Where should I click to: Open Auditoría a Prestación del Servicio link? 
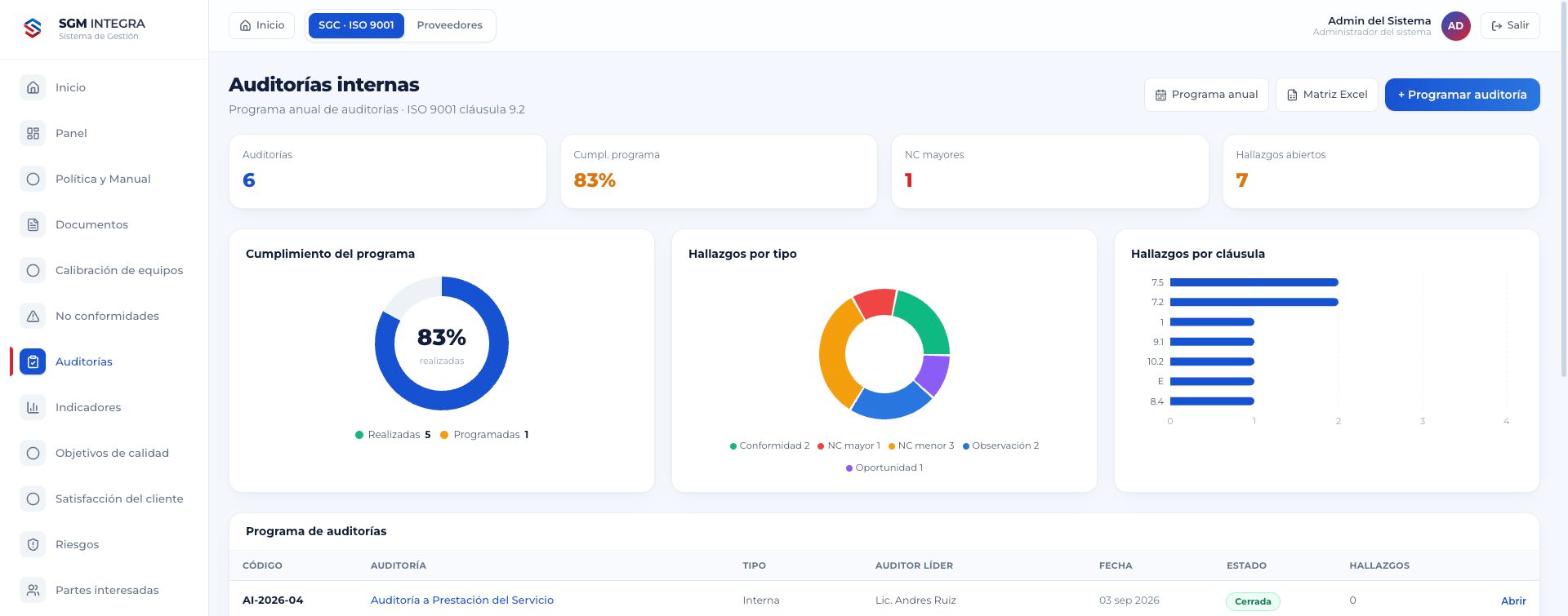click(x=462, y=600)
